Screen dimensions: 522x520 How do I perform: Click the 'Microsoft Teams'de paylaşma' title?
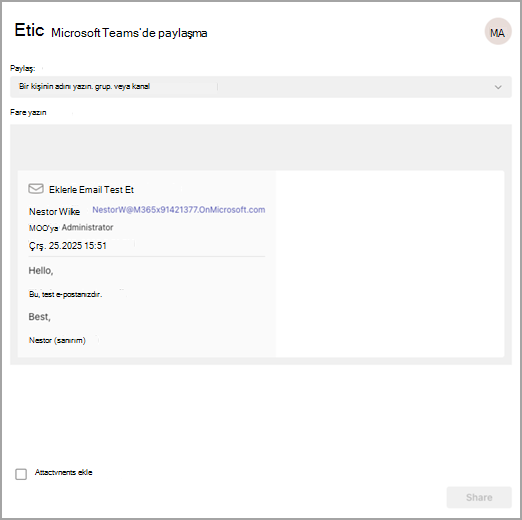tap(129, 33)
